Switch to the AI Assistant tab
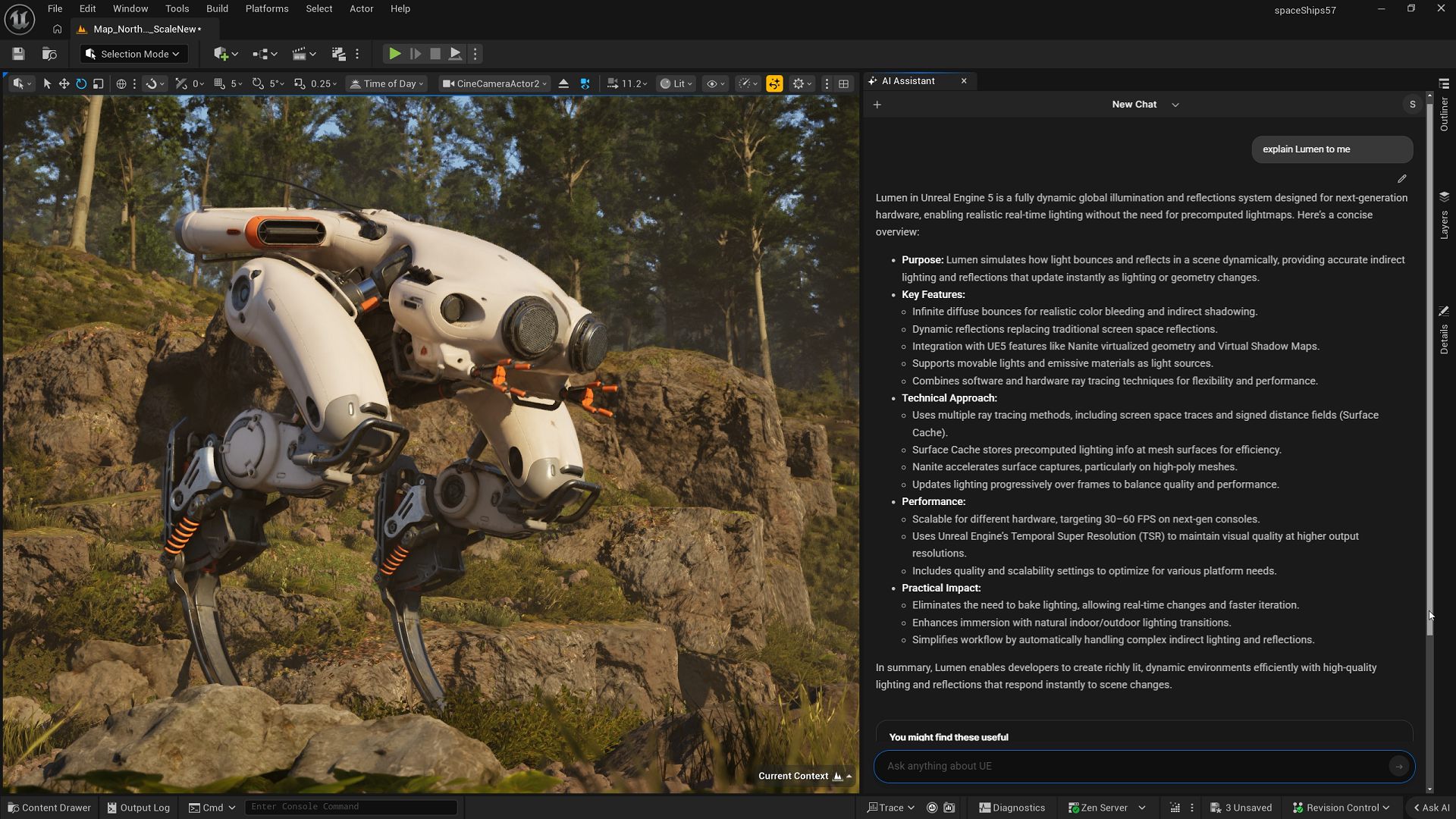The width and height of the screenshot is (1456, 819). click(910, 80)
